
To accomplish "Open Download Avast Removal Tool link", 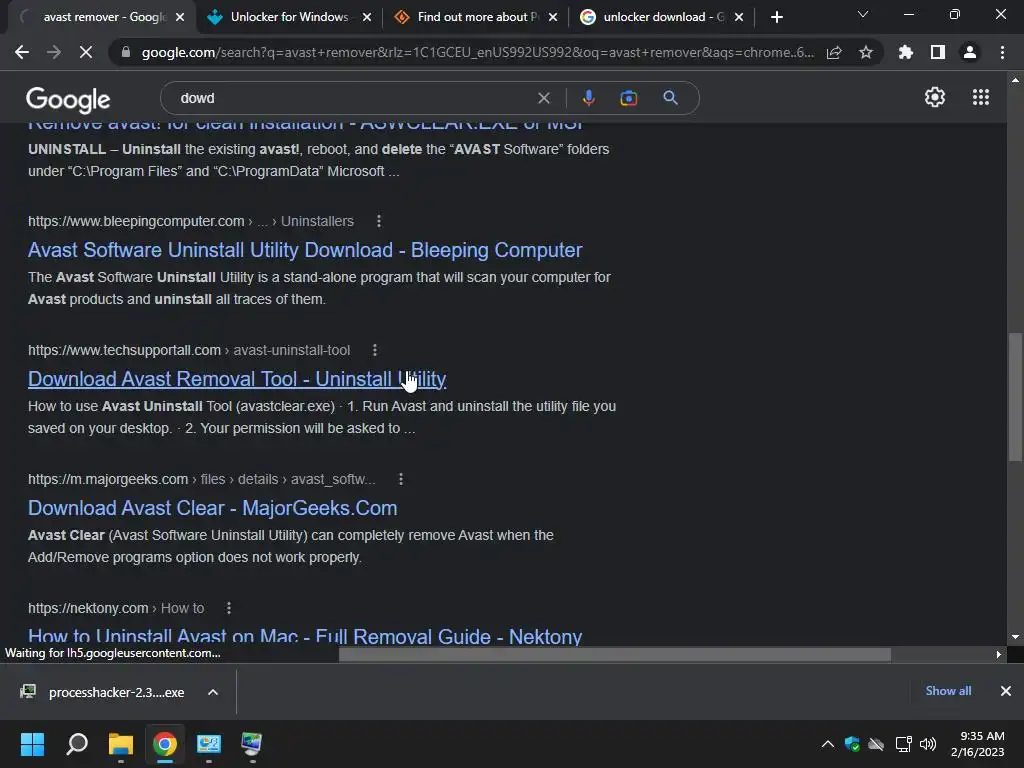I will (x=237, y=379).
